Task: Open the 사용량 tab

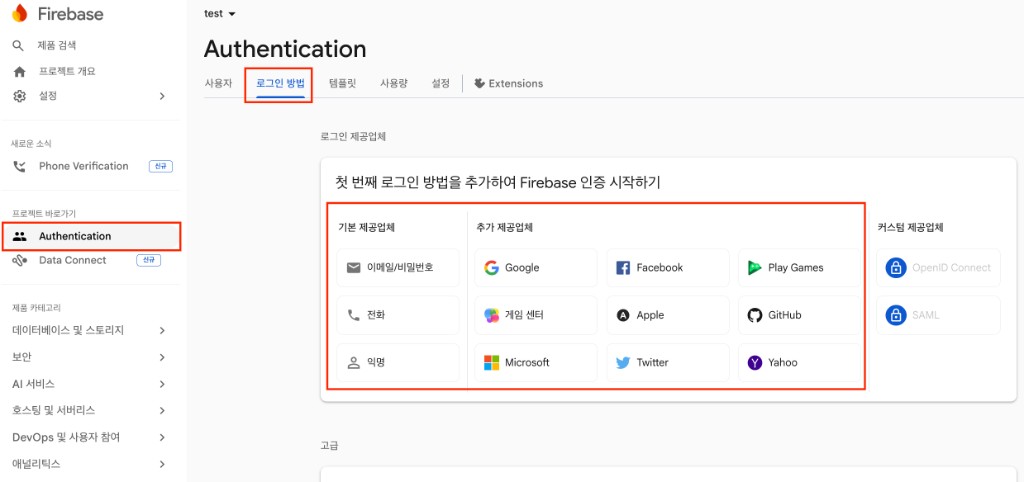Action: coord(394,84)
